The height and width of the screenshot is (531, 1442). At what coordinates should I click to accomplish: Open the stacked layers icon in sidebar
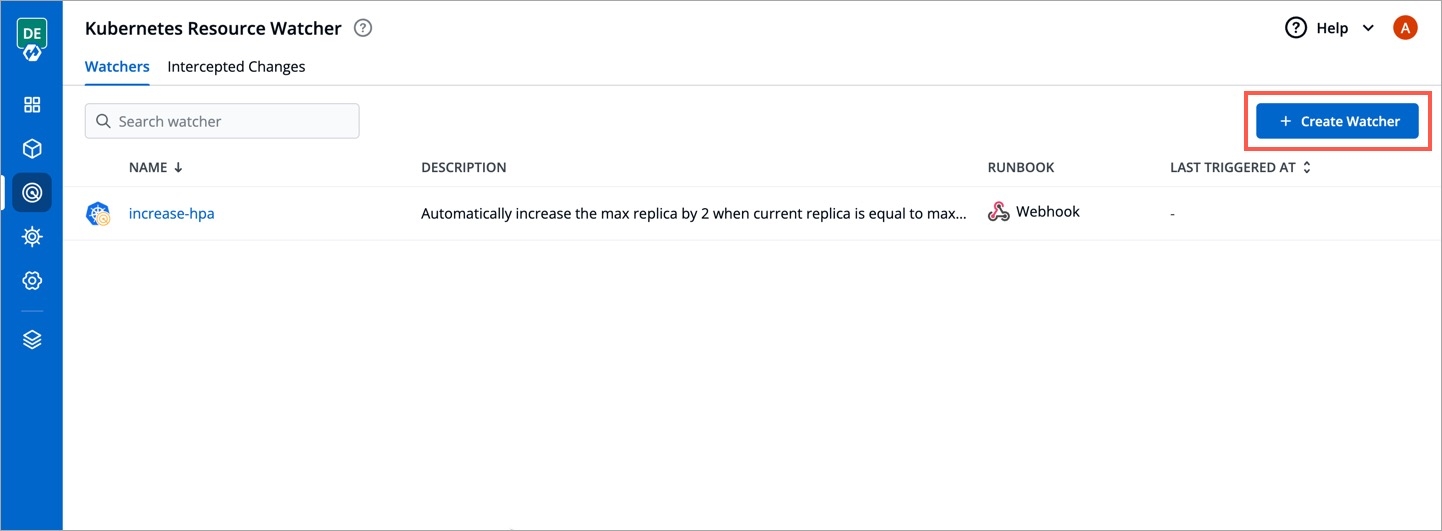point(32,340)
